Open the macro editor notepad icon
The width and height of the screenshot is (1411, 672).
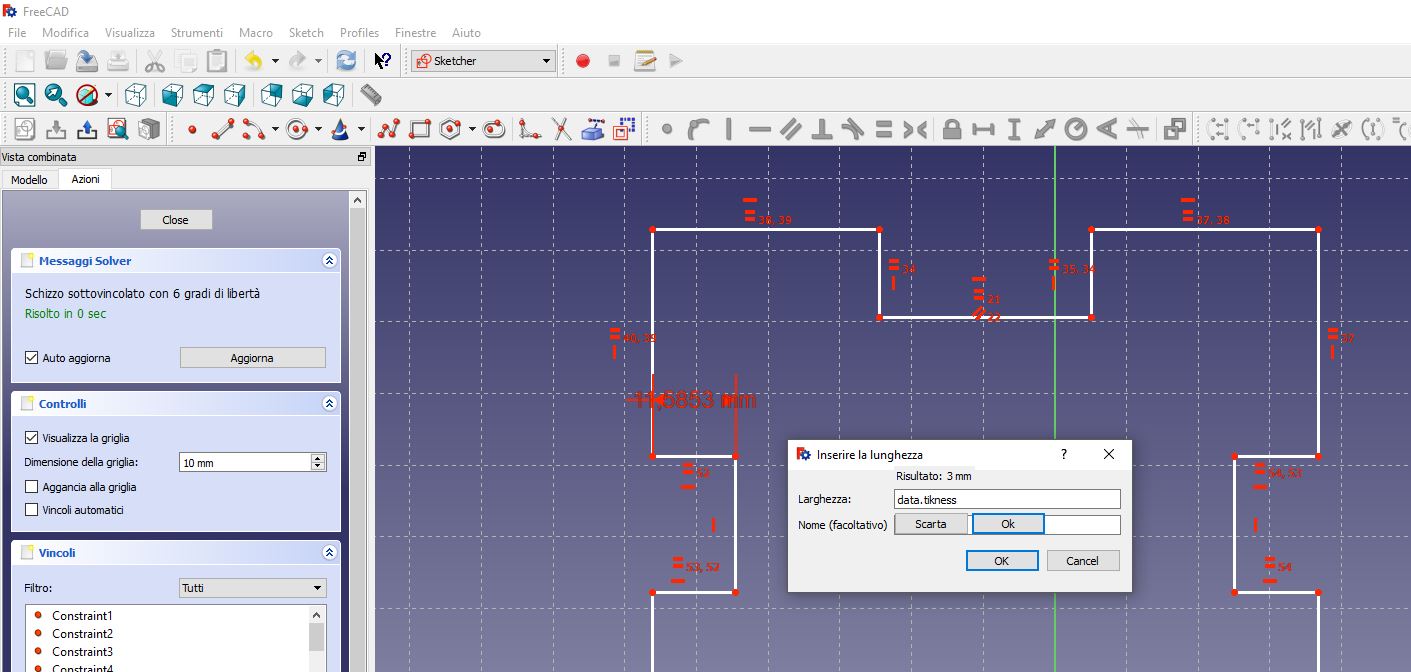point(645,61)
